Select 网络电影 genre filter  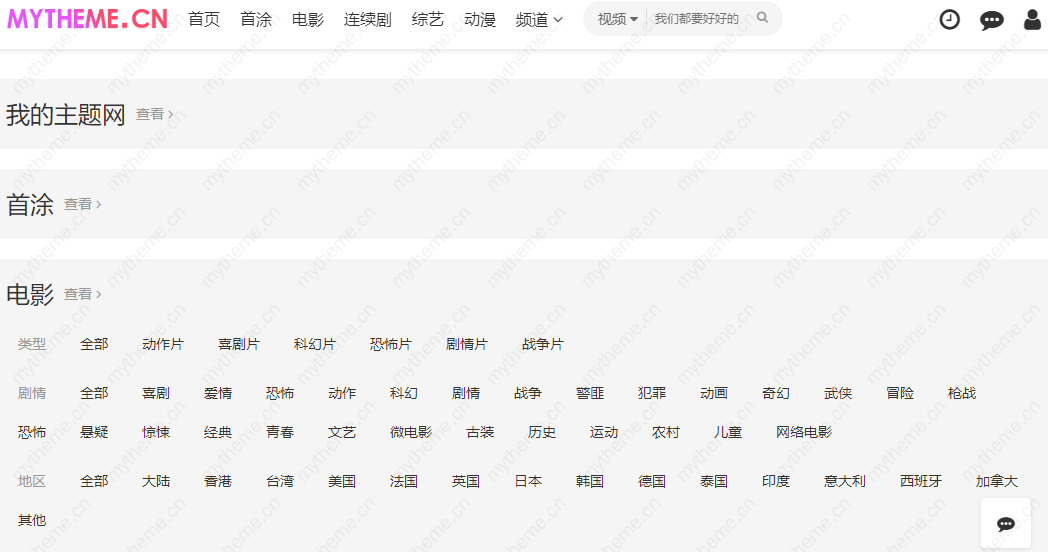(804, 433)
